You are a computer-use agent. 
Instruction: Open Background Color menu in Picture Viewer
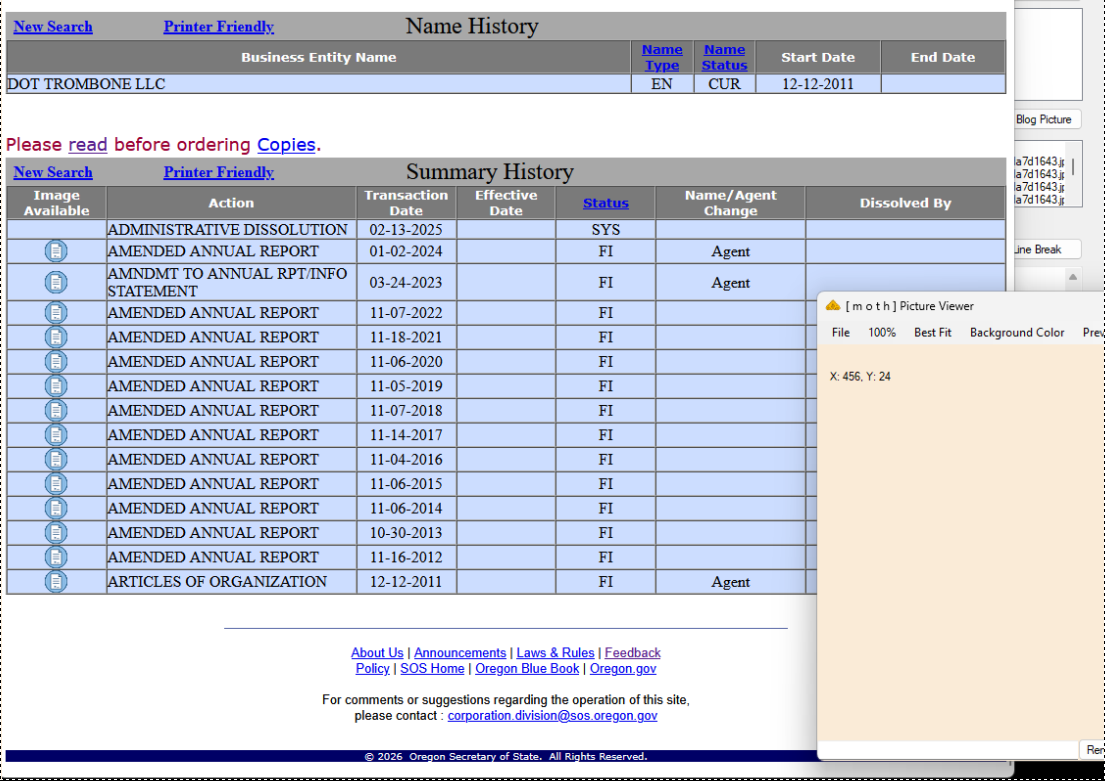pos(1016,332)
